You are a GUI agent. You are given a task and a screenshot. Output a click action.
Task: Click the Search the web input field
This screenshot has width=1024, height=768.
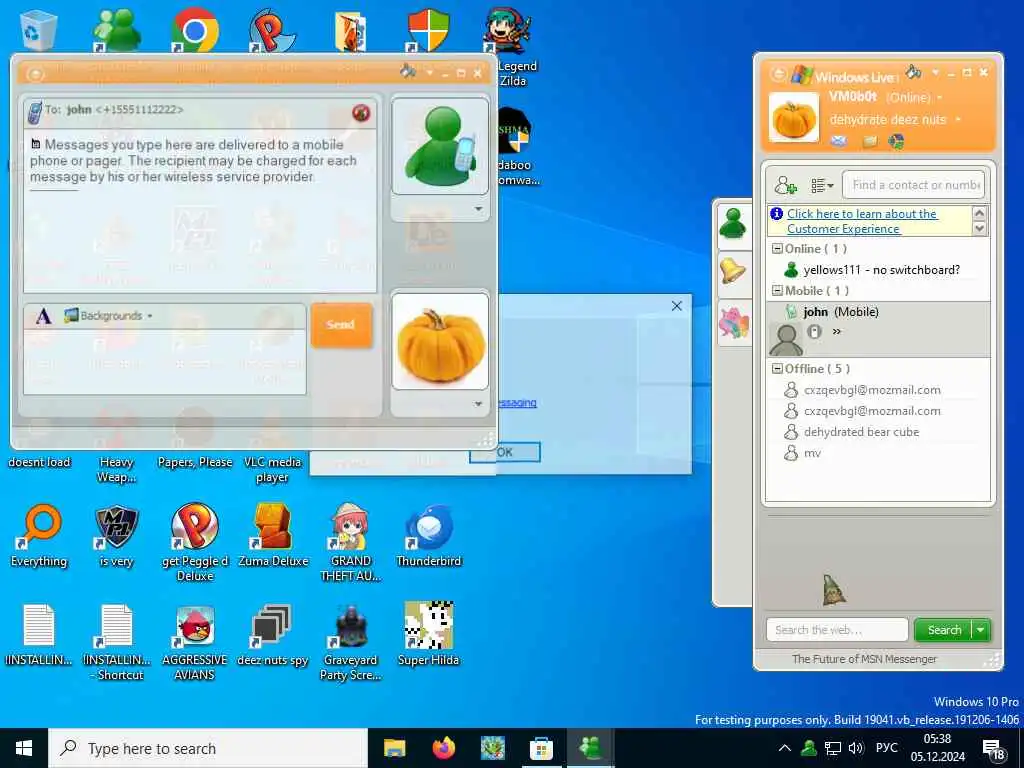(x=837, y=630)
